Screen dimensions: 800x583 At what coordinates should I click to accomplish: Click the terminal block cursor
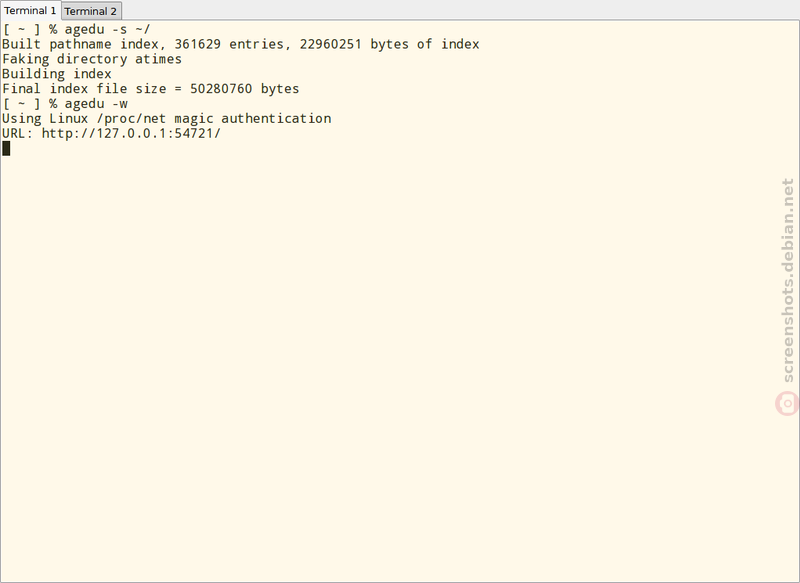6,148
